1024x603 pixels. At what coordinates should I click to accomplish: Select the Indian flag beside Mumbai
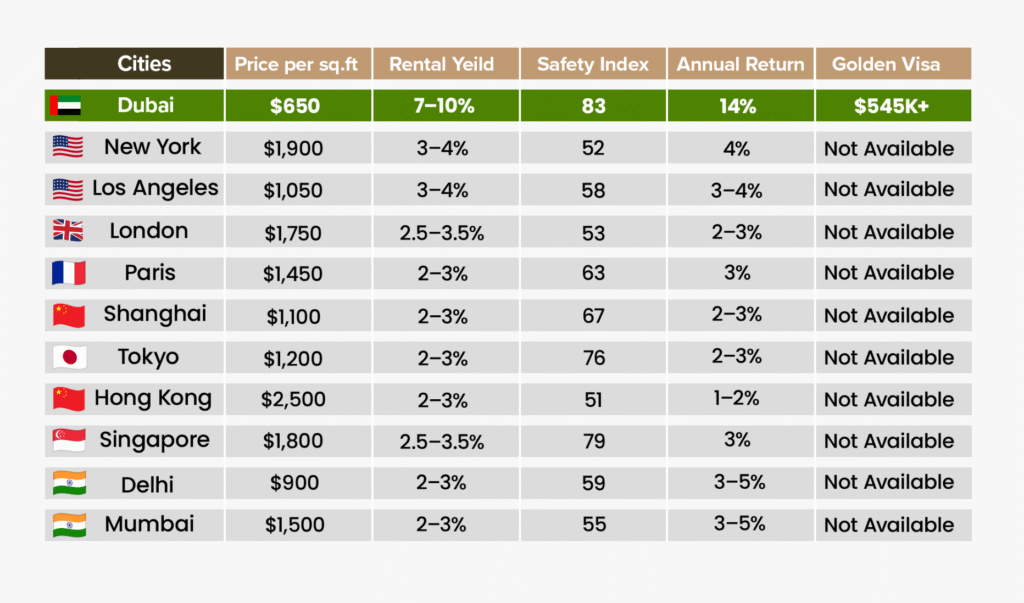click(69, 524)
